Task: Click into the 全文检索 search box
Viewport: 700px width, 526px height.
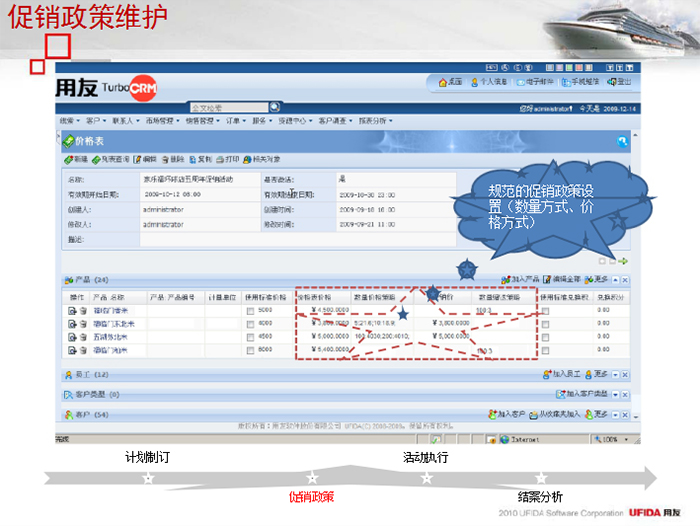Action: pos(229,108)
